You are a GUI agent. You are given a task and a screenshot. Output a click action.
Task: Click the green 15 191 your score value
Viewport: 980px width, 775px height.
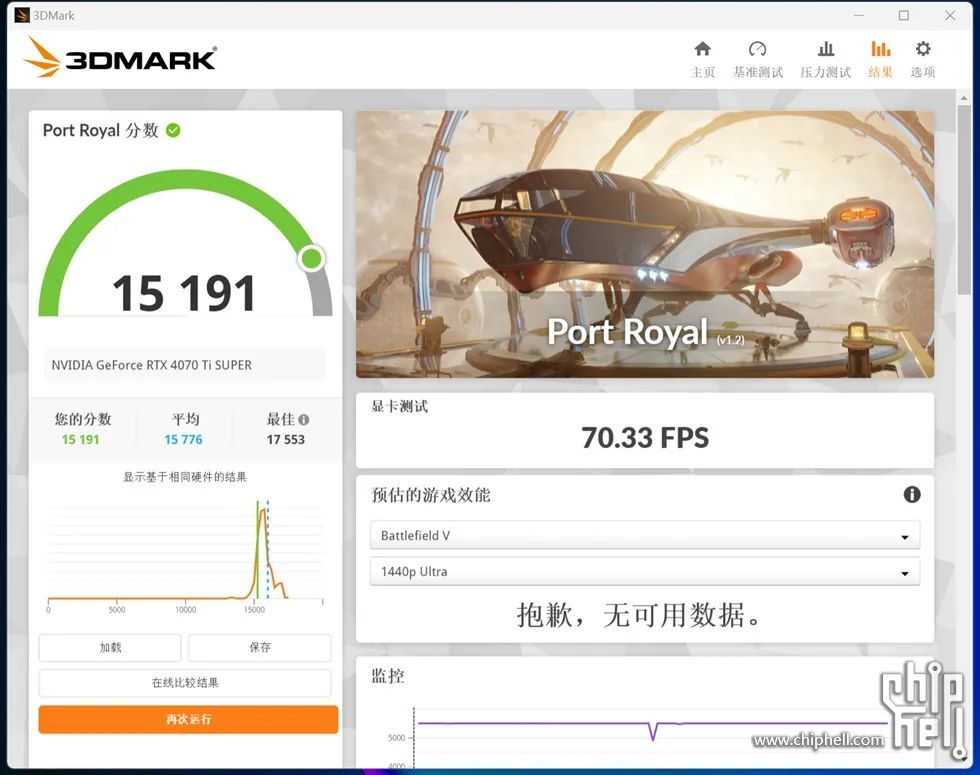tap(81, 439)
